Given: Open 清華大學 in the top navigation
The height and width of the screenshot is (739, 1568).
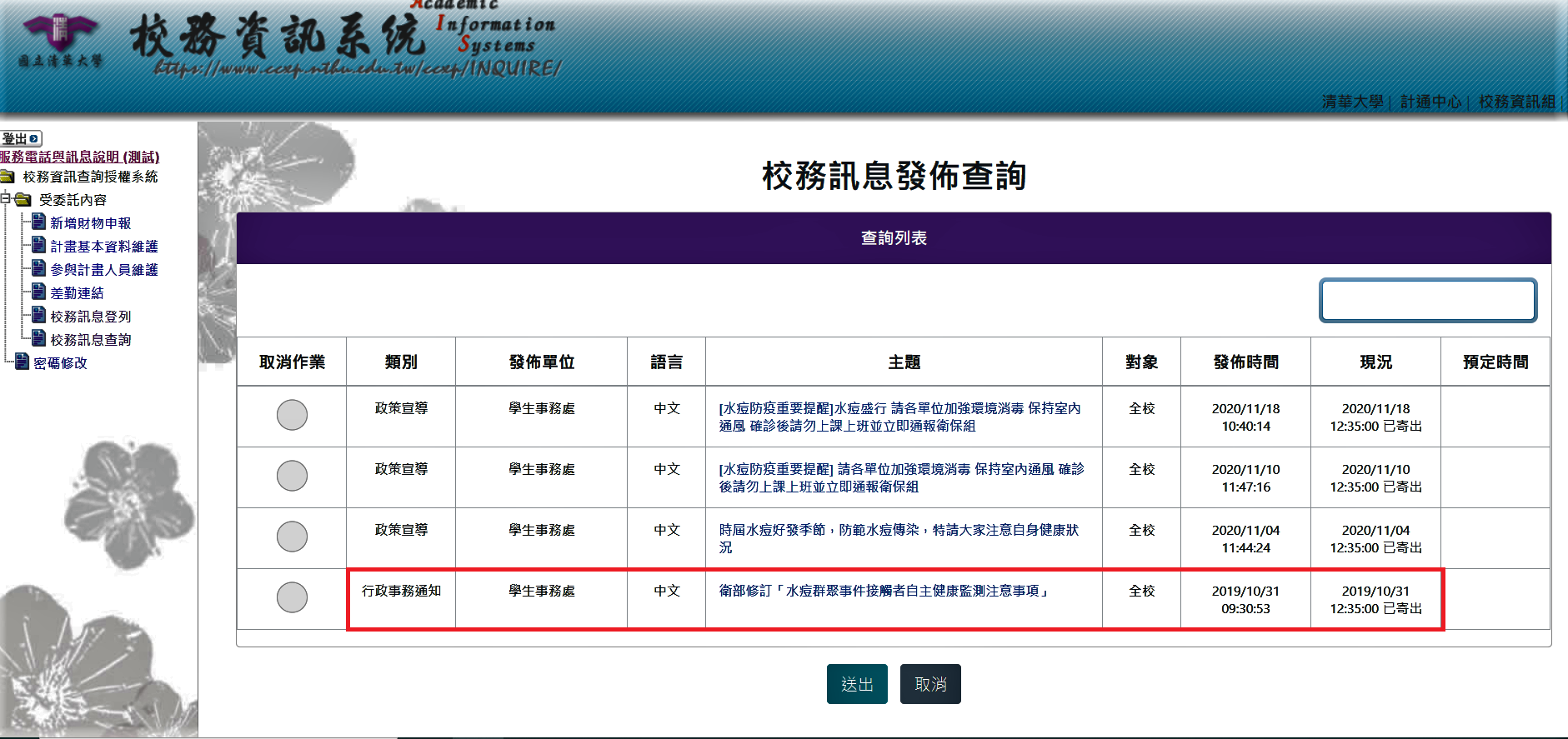Looking at the screenshot, I should pyautogui.click(x=1351, y=102).
